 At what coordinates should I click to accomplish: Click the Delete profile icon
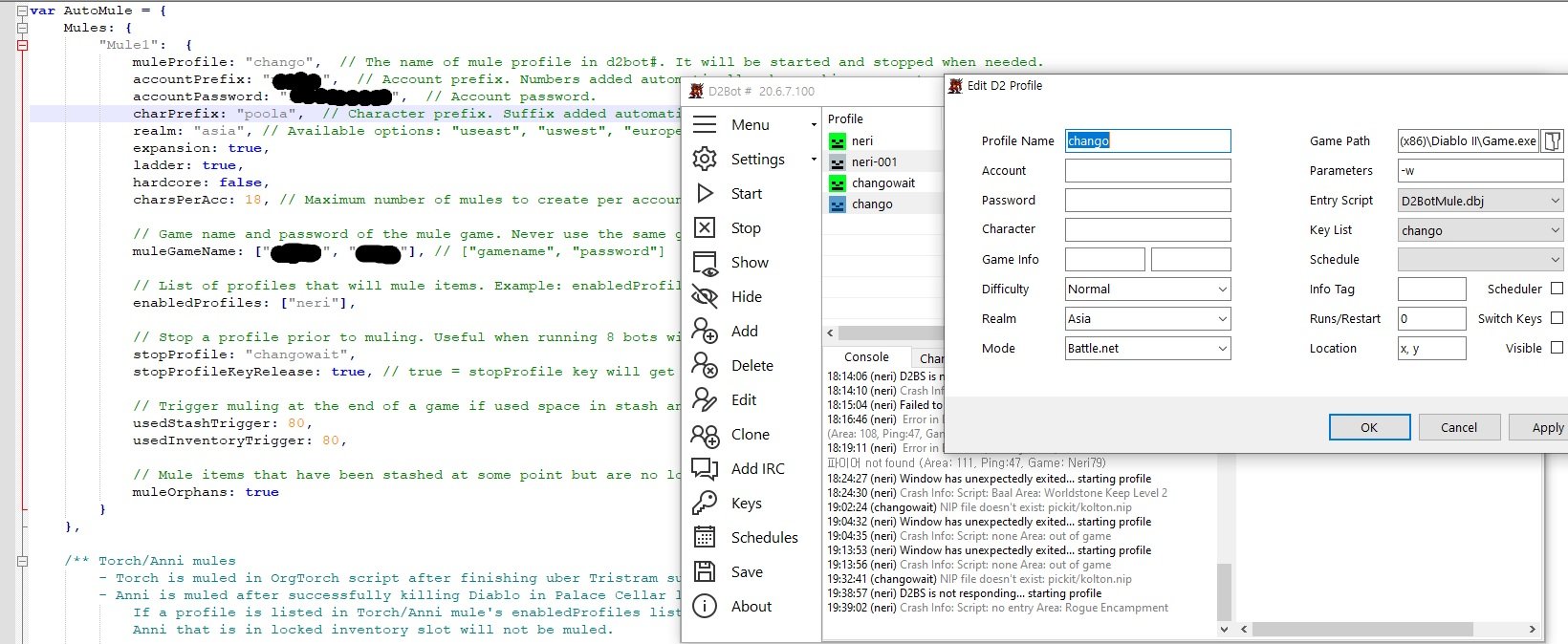pyautogui.click(x=705, y=366)
